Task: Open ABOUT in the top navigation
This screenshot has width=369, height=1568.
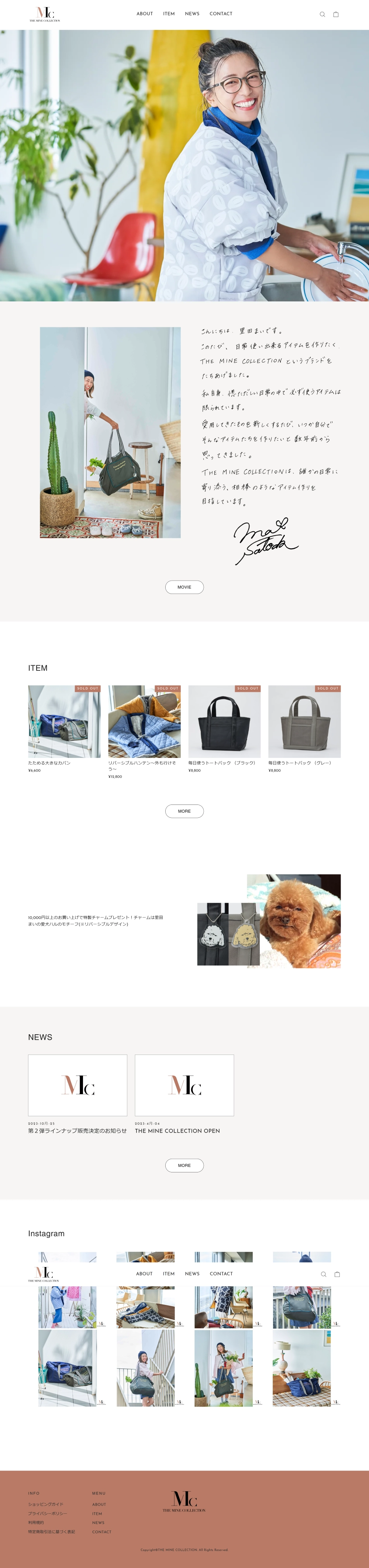Action: click(145, 13)
